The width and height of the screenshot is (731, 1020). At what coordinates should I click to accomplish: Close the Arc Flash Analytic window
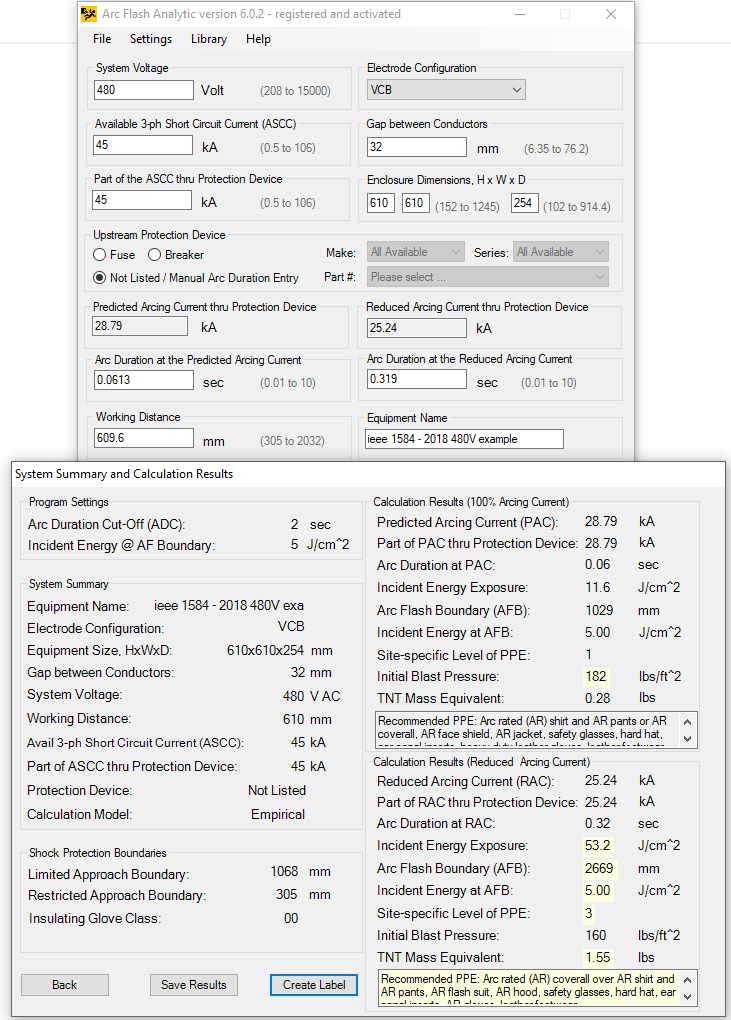610,14
